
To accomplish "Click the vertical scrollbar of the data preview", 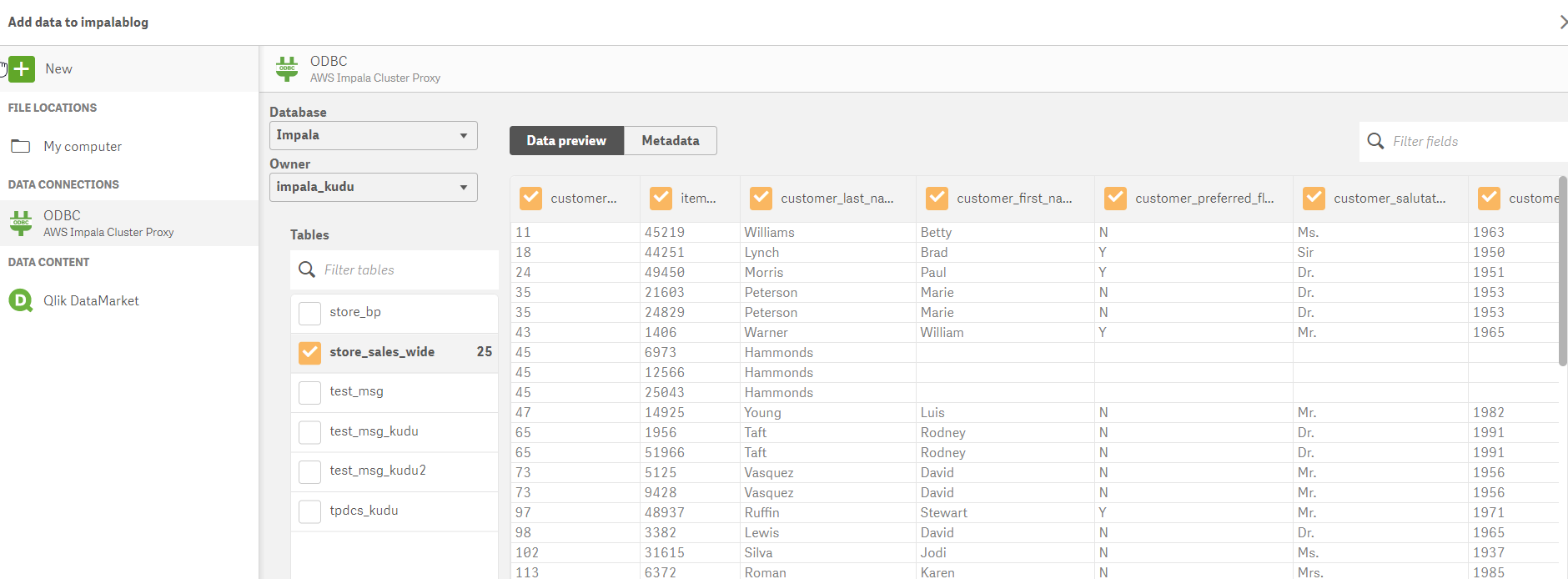I will pyautogui.click(x=1563, y=271).
